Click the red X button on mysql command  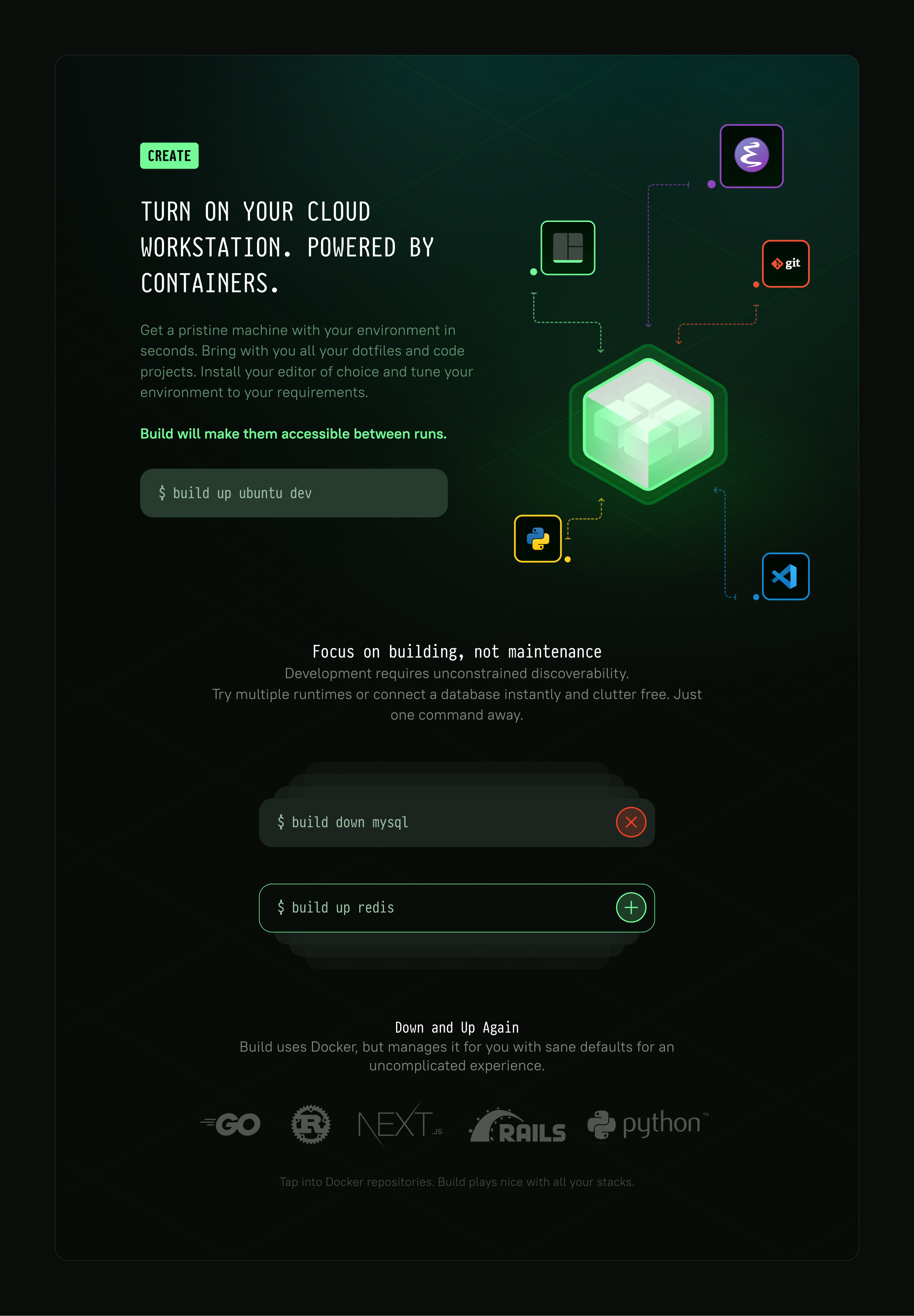[x=631, y=822]
